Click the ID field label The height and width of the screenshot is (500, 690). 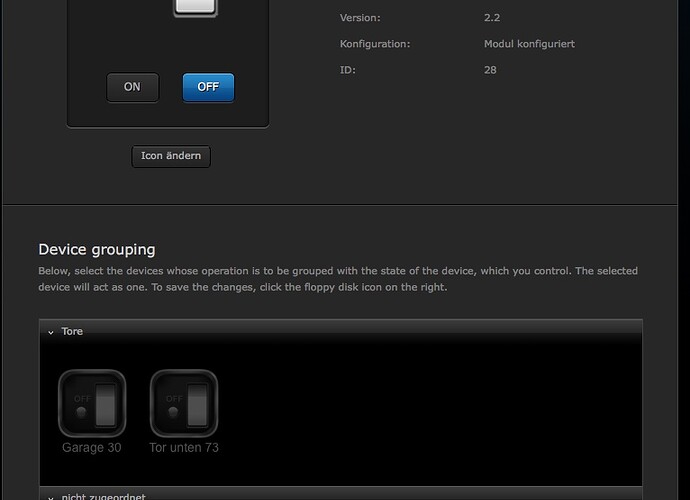pyautogui.click(x=347, y=70)
